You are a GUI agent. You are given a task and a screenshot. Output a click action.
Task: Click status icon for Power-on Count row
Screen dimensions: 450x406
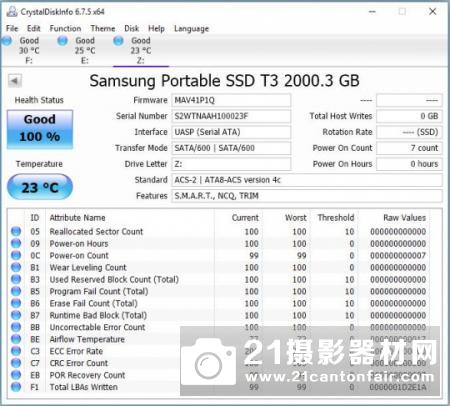click(16, 255)
